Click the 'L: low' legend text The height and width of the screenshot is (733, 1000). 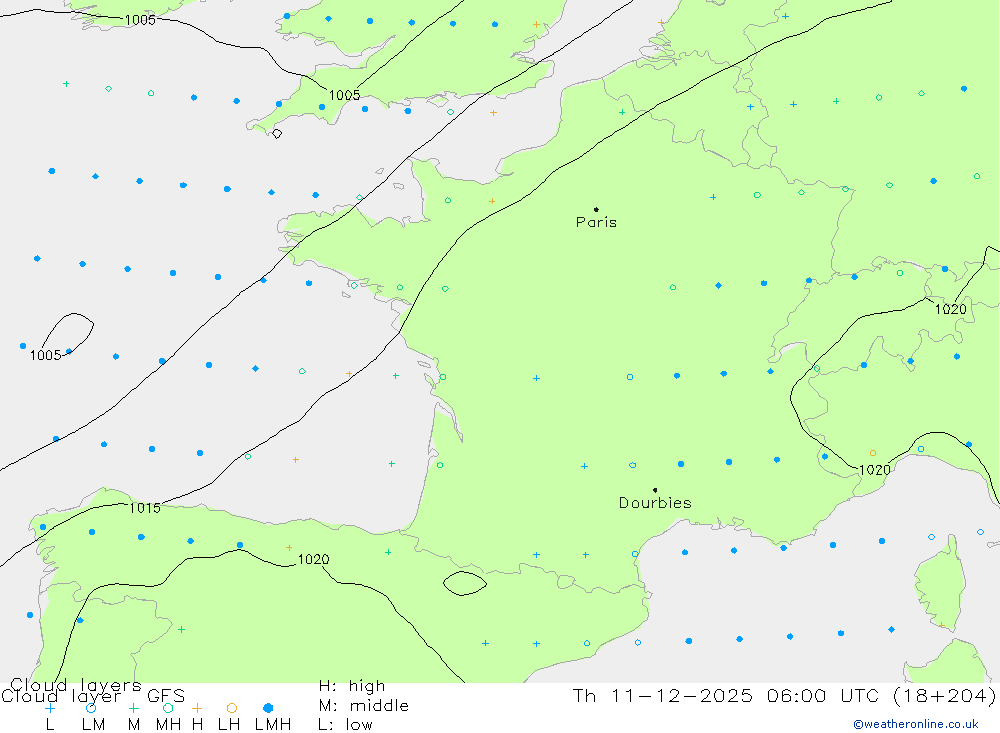pyautogui.click(x=345, y=725)
